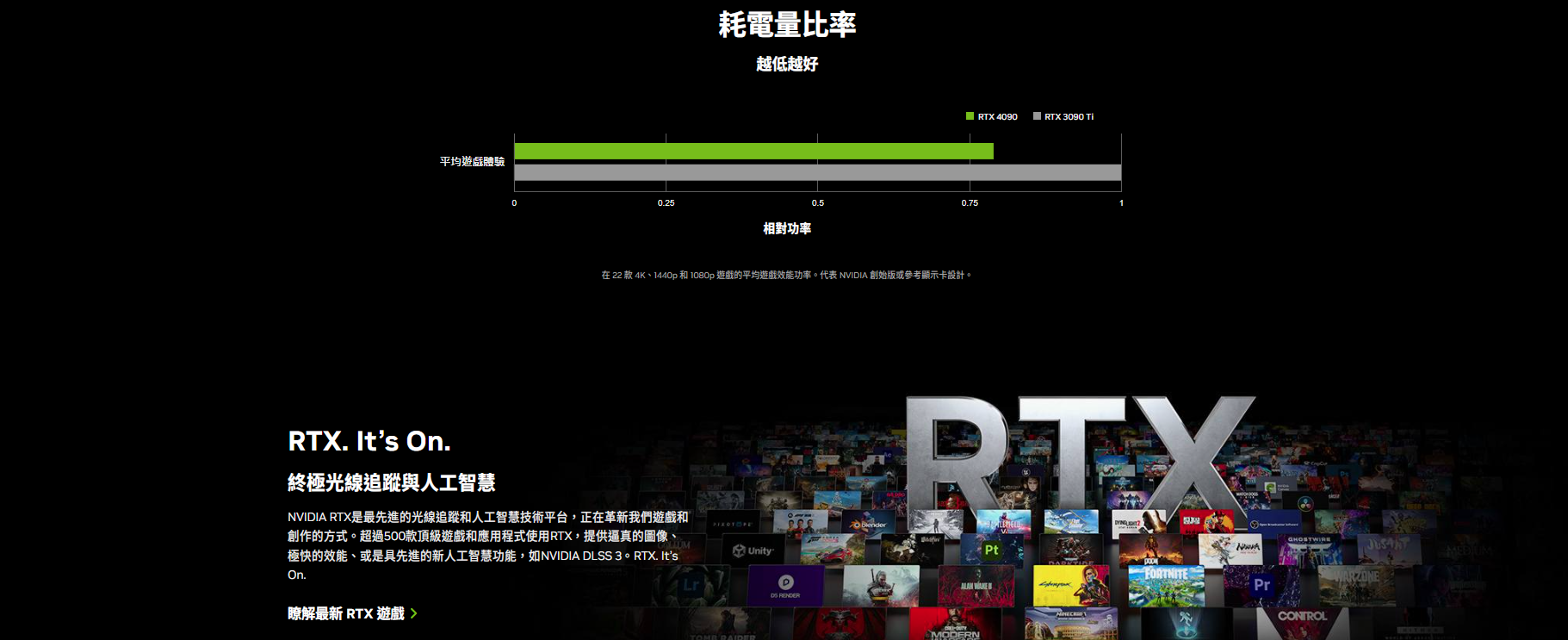Click the Premiere Pro Pr icon
The image size is (1568, 640).
(1261, 586)
